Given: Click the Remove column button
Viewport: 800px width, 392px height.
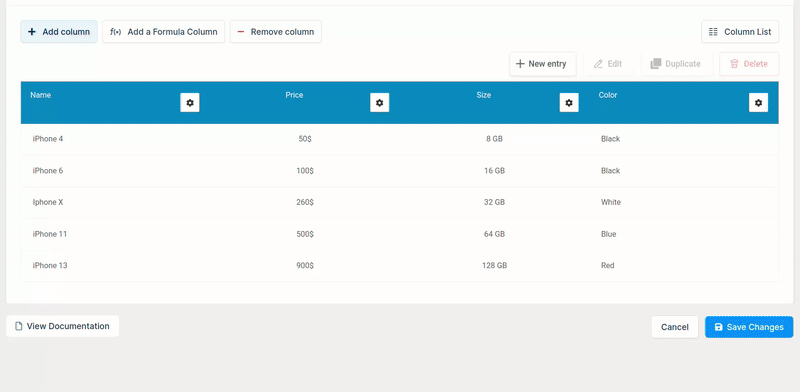Looking at the screenshot, I should coord(276,32).
